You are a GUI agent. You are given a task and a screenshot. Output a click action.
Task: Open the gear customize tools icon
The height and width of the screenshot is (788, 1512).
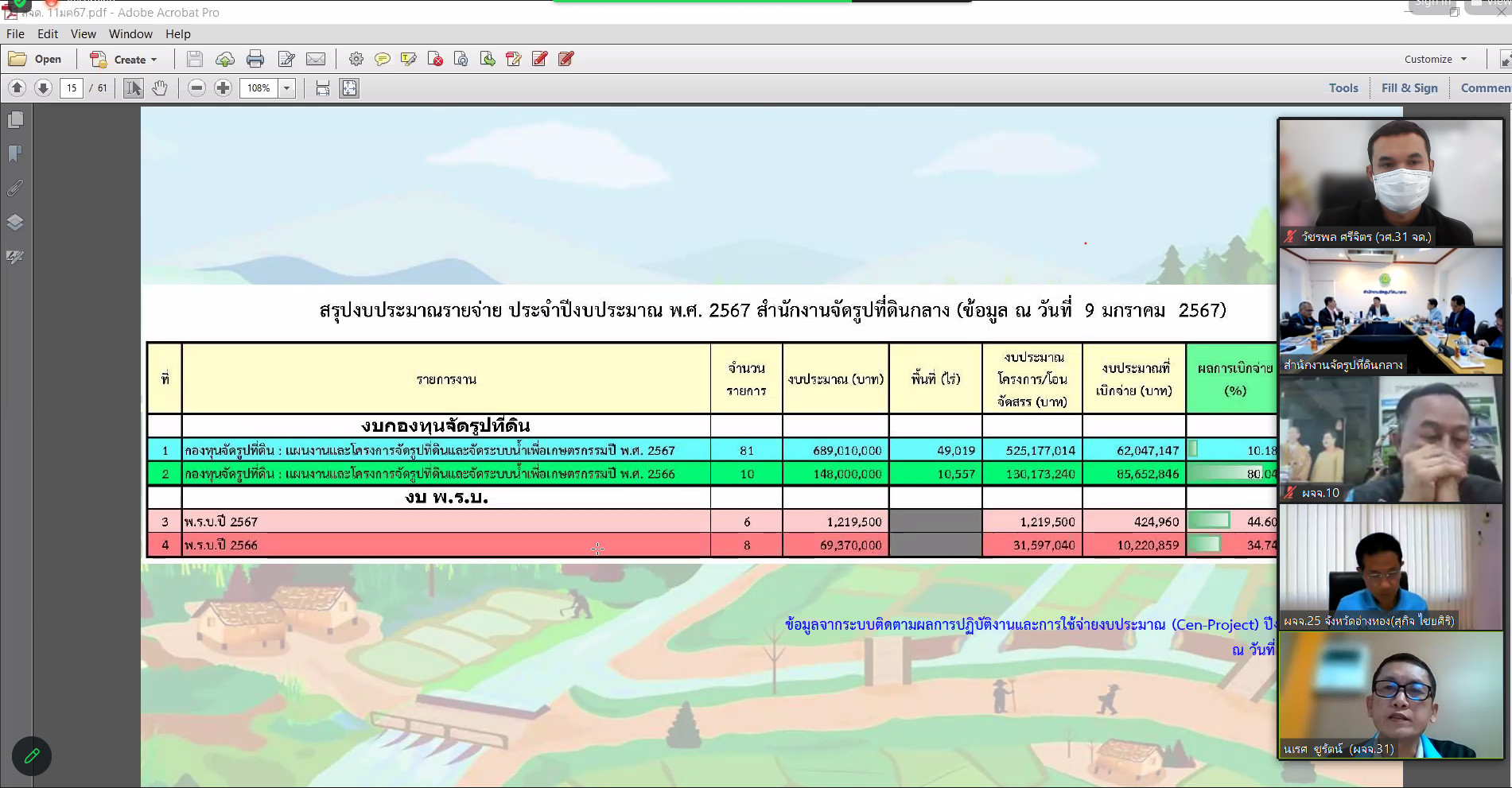pyautogui.click(x=356, y=59)
